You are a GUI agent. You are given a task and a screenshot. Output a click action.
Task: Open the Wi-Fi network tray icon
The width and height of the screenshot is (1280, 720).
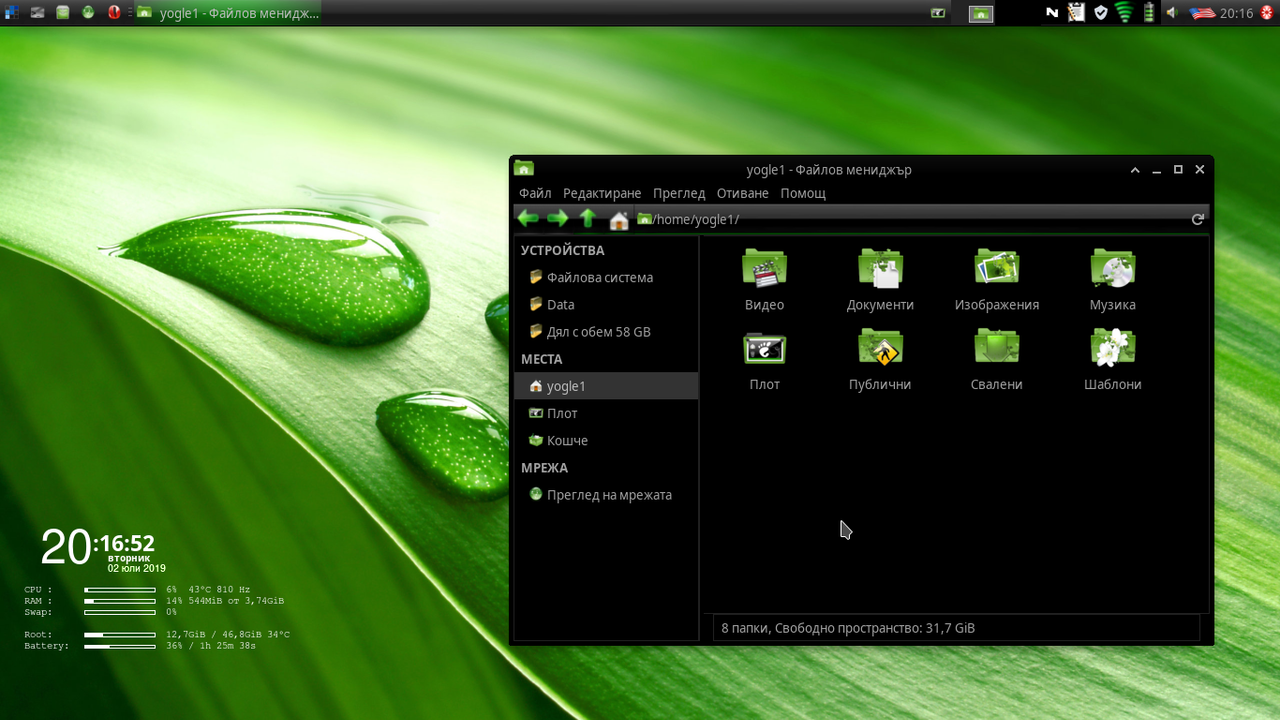click(1124, 13)
